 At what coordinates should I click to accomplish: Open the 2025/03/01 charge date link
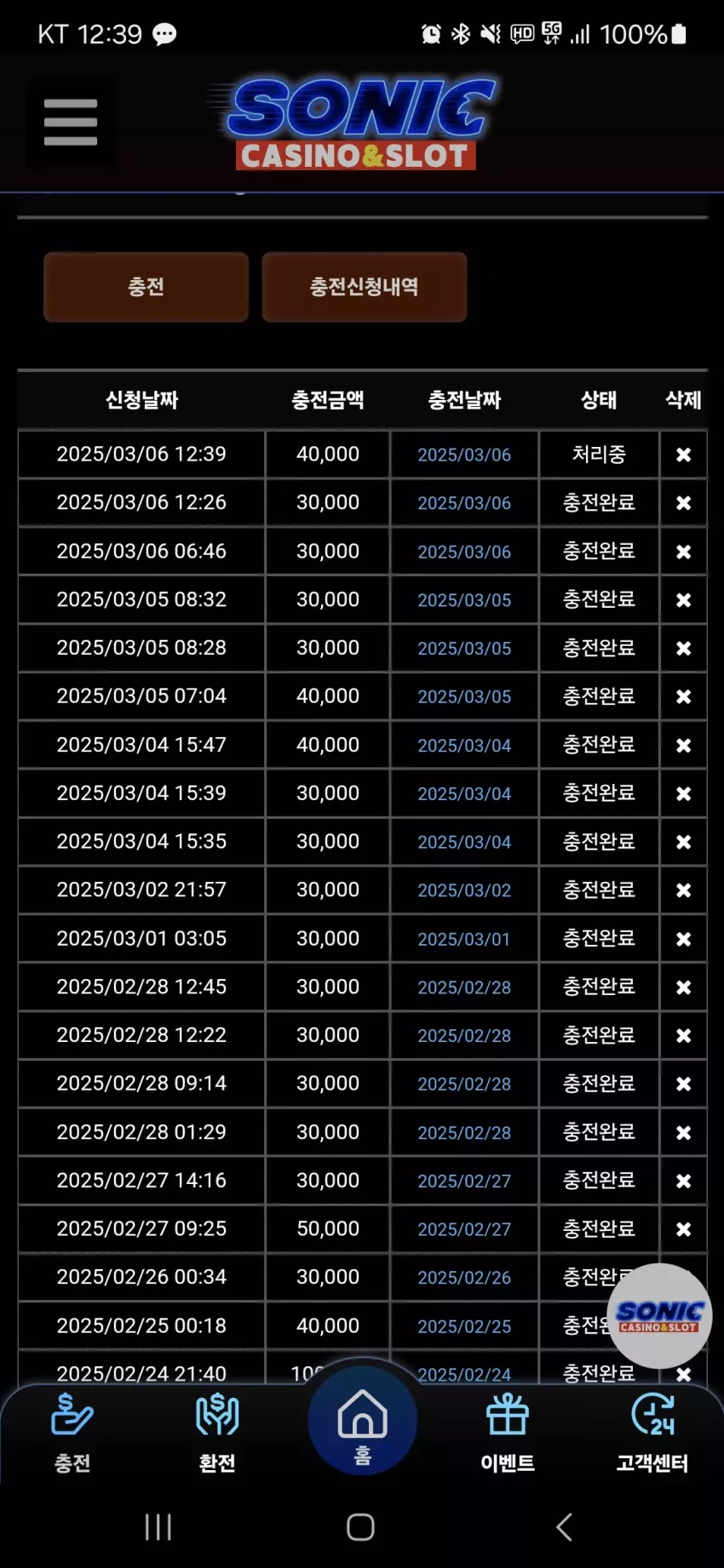click(464, 939)
